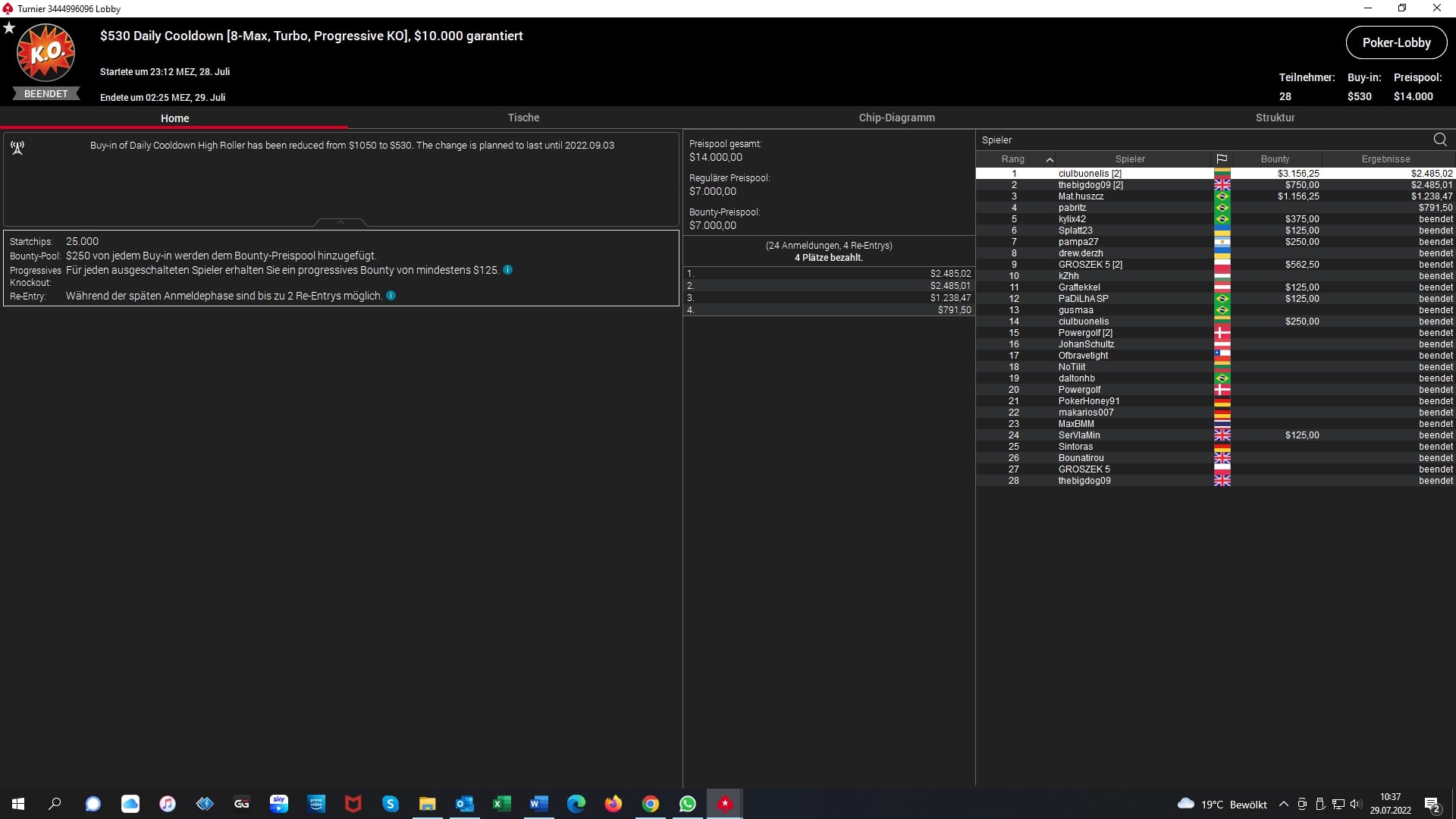Click fourth place payout $791,50 row
The height and width of the screenshot is (819, 1456).
pyautogui.click(x=829, y=310)
